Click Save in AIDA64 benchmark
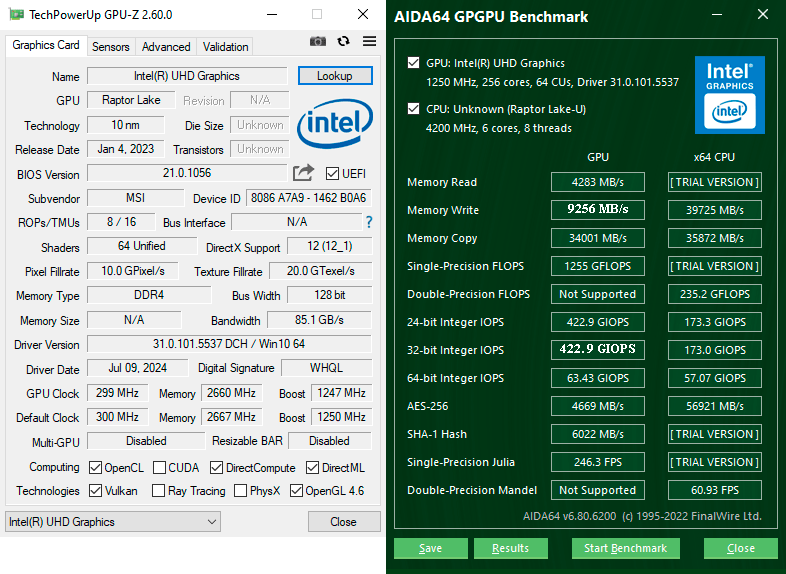The image size is (786, 574). [x=431, y=548]
